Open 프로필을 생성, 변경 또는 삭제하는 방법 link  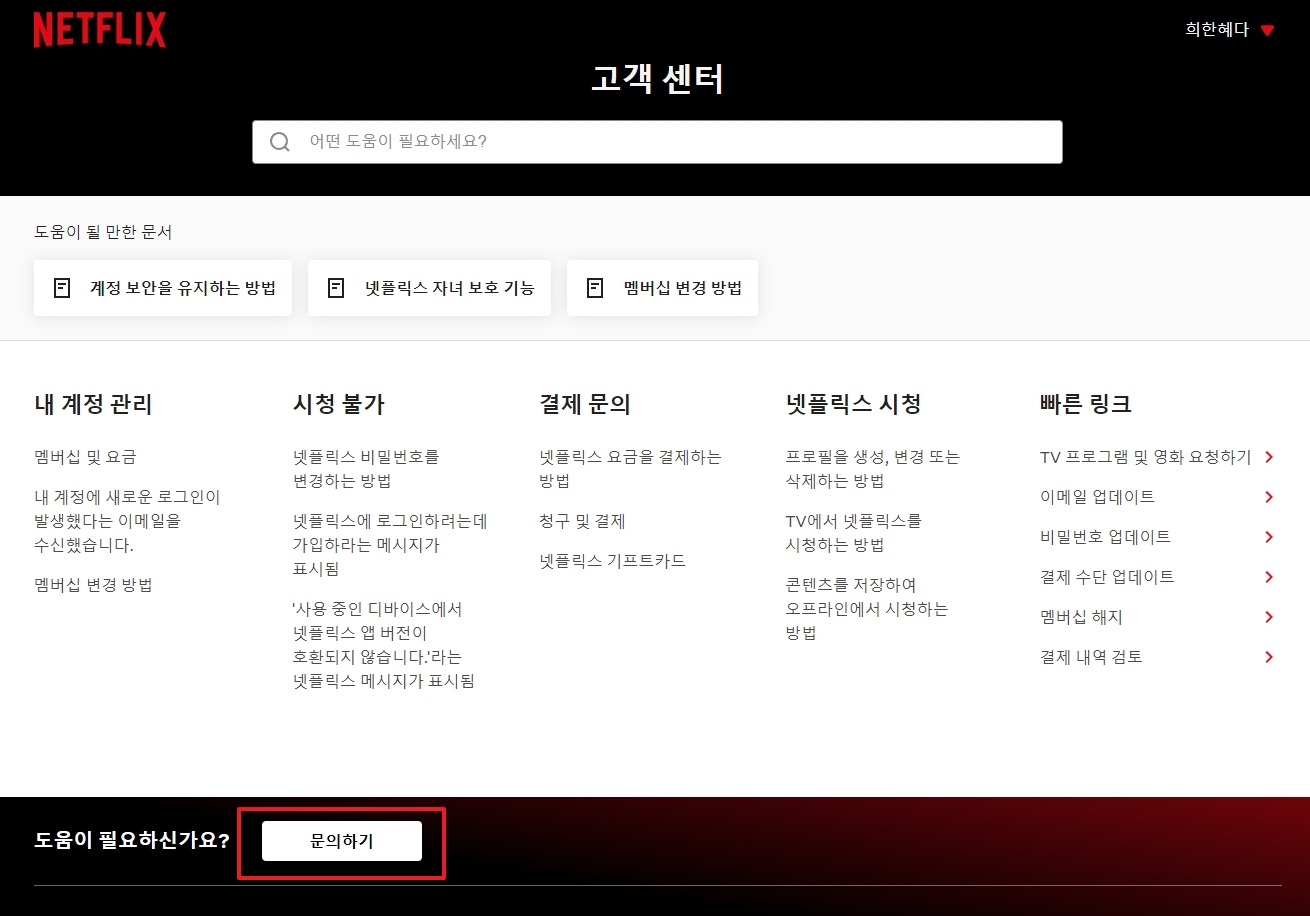(x=873, y=469)
